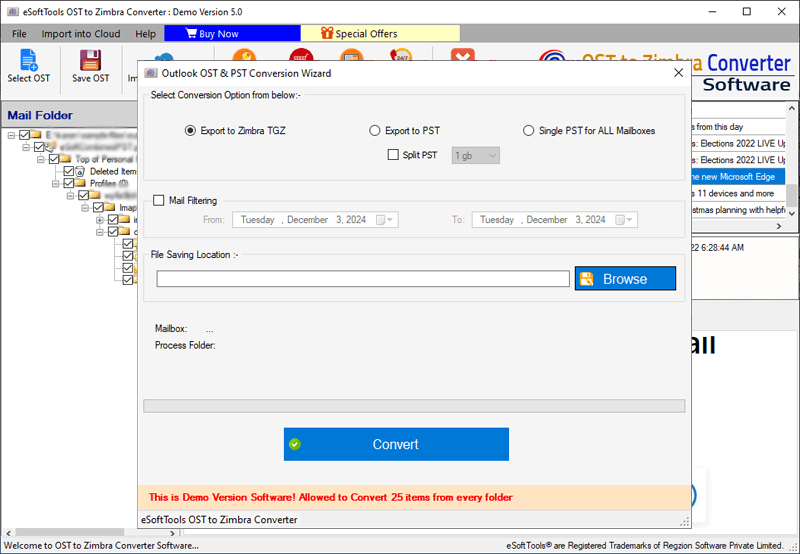Click the green checkmark icon on Convert
The width and height of the screenshot is (800, 554).
[294, 444]
